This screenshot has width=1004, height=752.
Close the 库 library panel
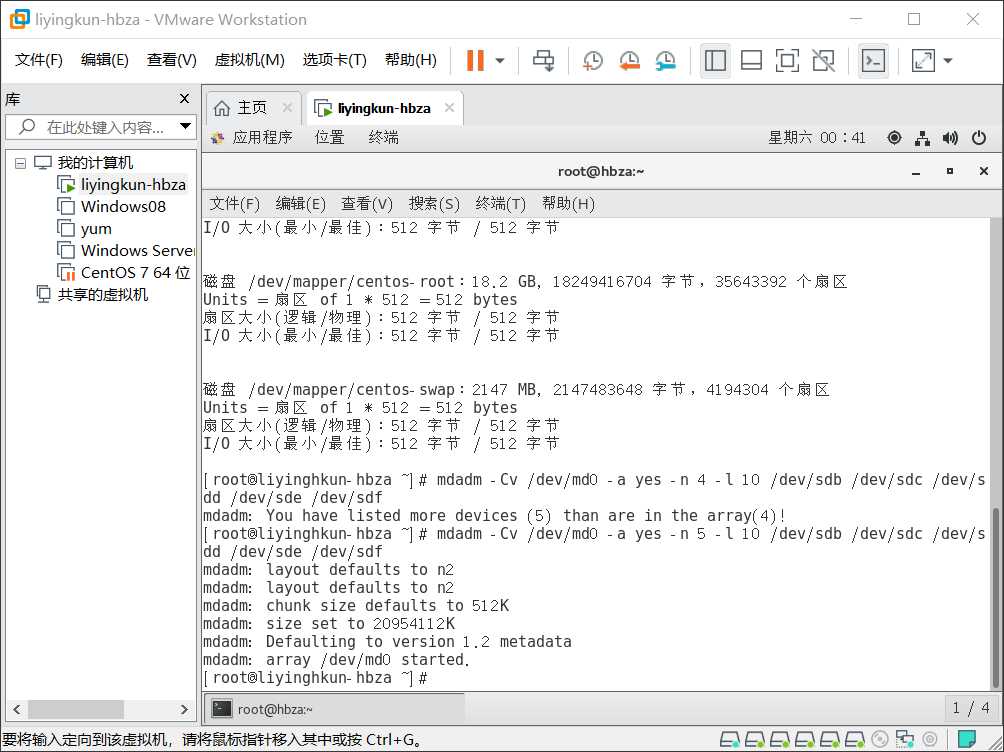(184, 99)
